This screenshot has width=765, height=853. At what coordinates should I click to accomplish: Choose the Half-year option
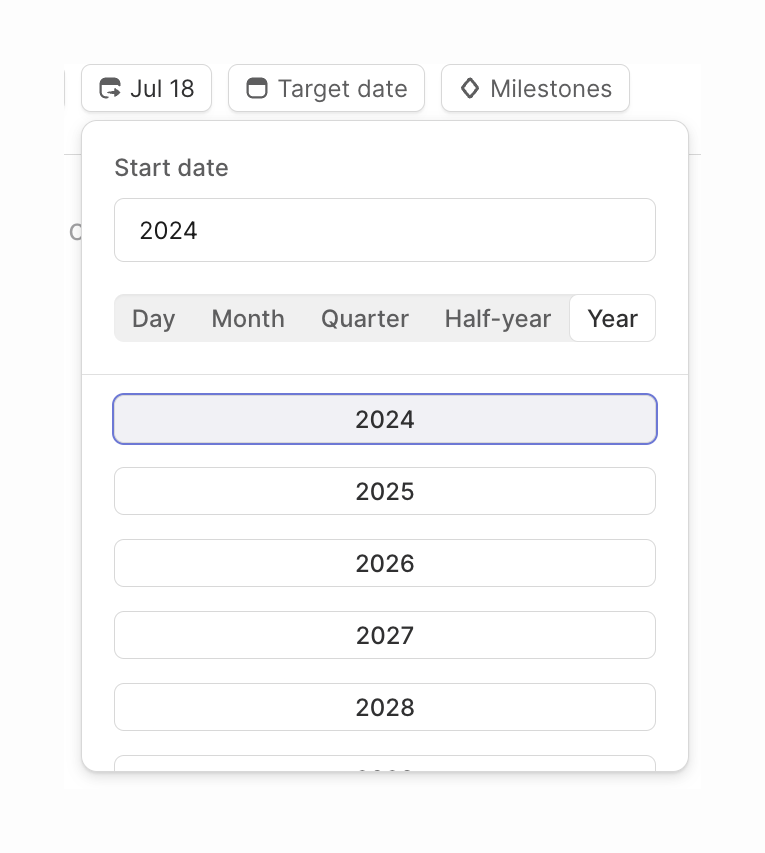point(497,318)
